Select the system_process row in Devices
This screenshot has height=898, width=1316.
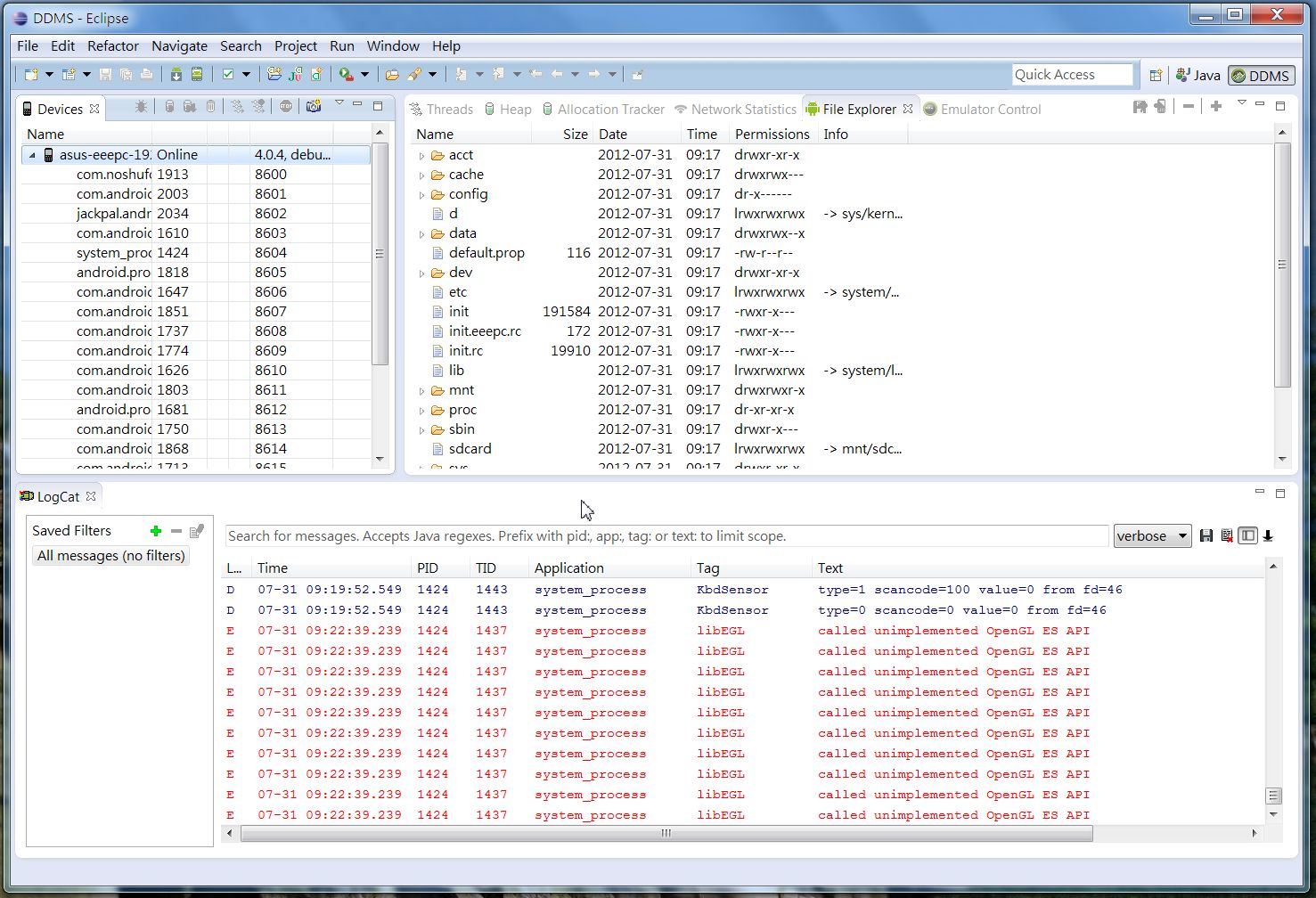coord(196,253)
